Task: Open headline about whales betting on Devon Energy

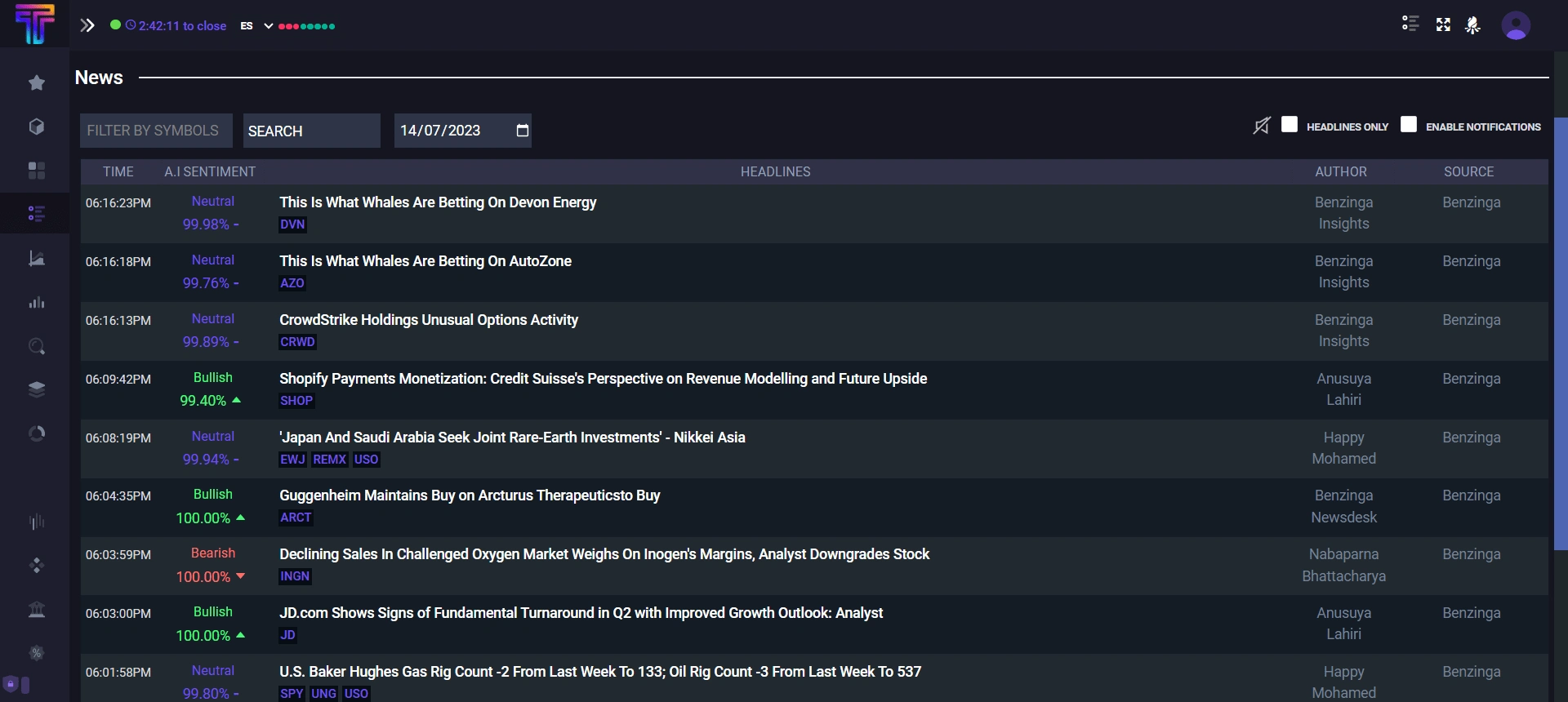Action: pyautogui.click(x=438, y=202)
